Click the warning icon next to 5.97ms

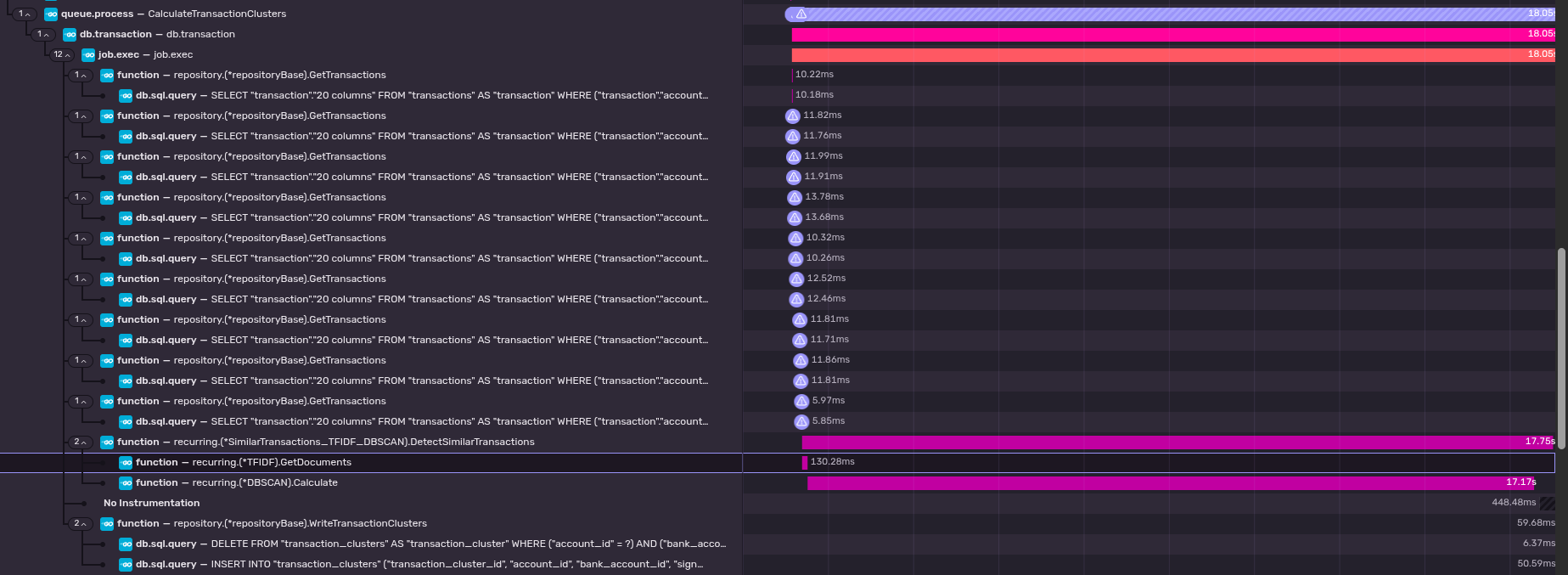click(801, 401)
